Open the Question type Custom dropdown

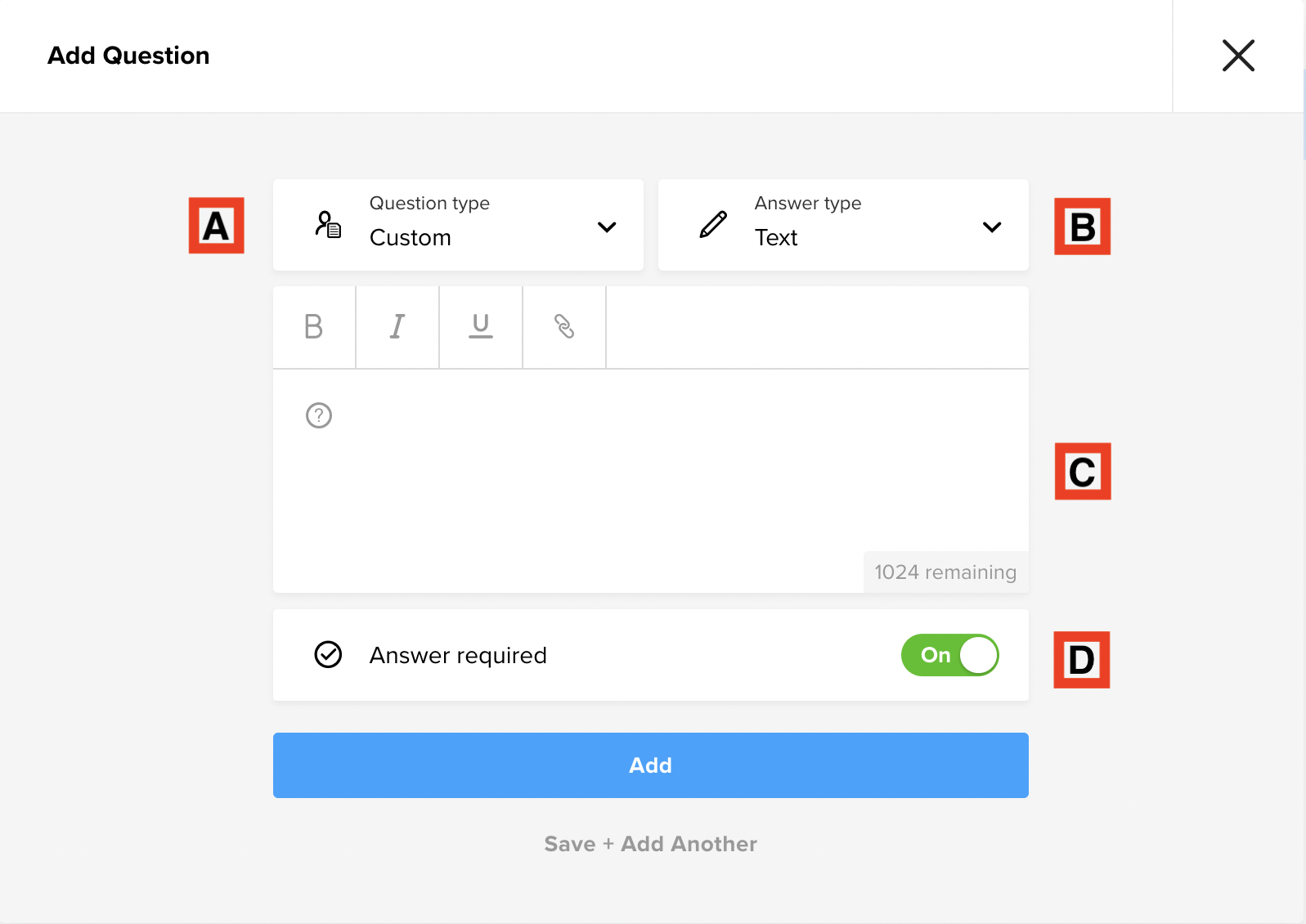[x=458, y=225]
